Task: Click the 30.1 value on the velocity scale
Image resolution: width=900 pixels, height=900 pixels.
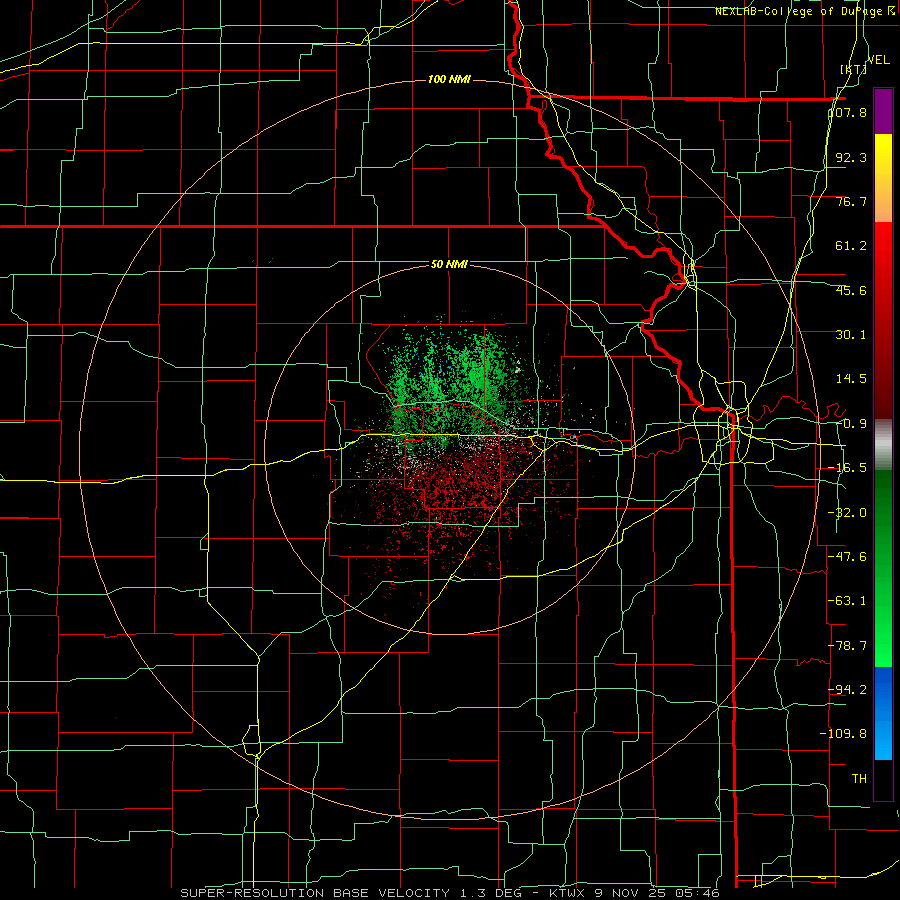Action: (851, 335)
